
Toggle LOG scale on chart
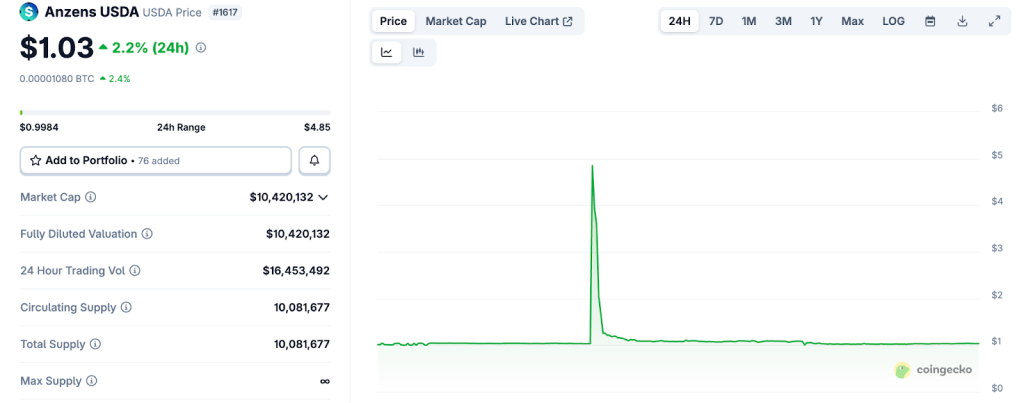[893, 21]
